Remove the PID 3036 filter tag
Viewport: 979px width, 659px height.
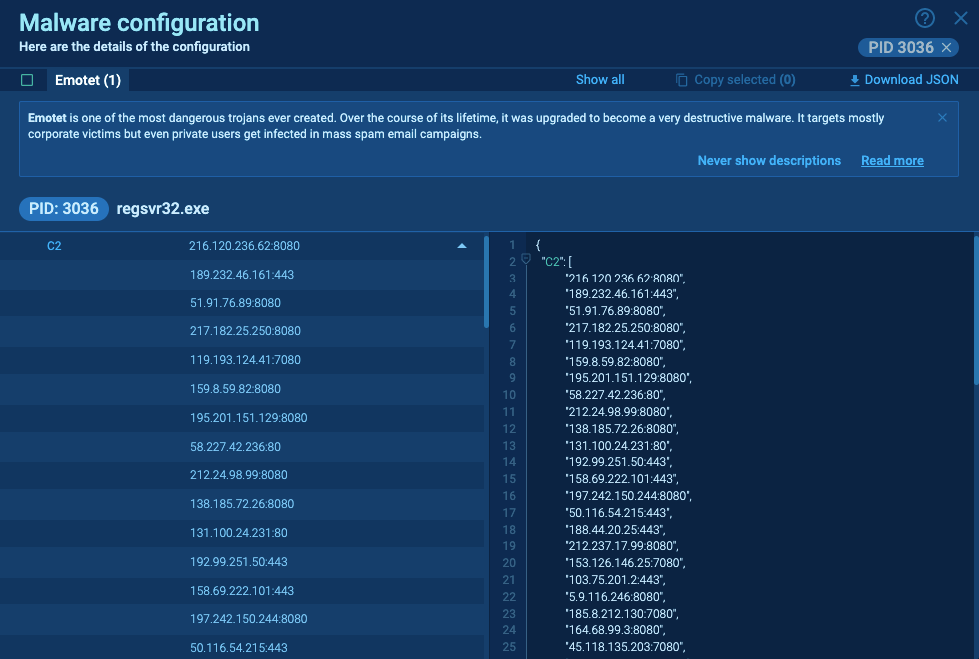pos(946,48)
